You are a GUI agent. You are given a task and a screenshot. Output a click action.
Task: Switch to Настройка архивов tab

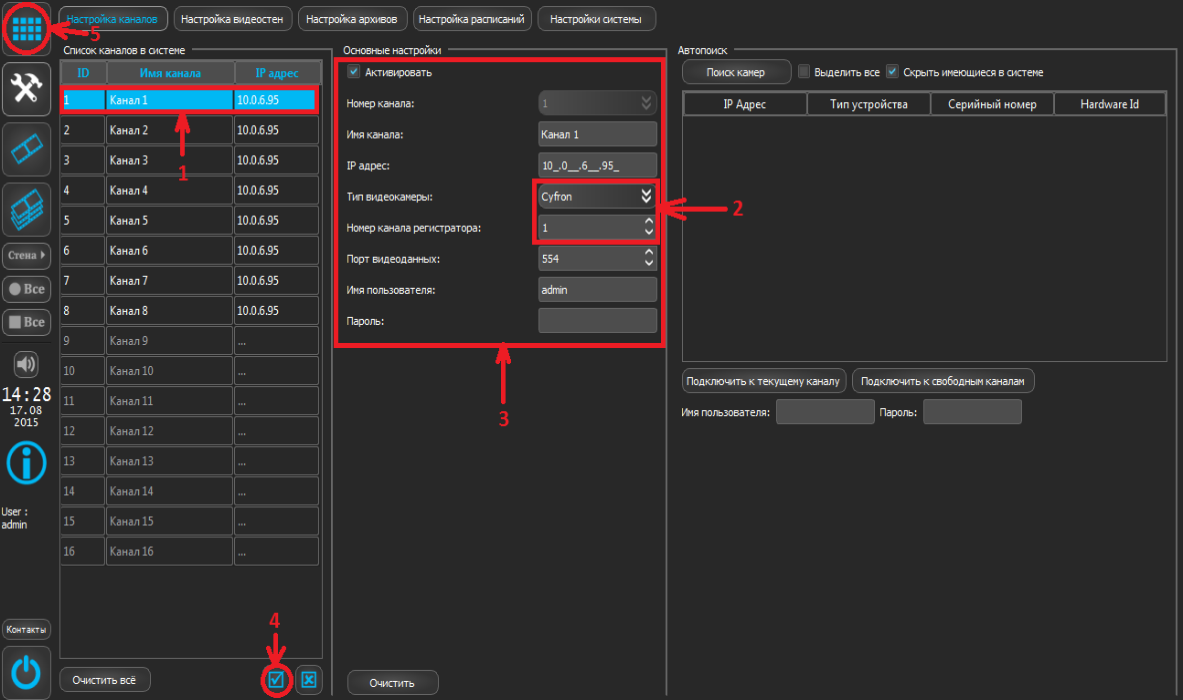353,19
